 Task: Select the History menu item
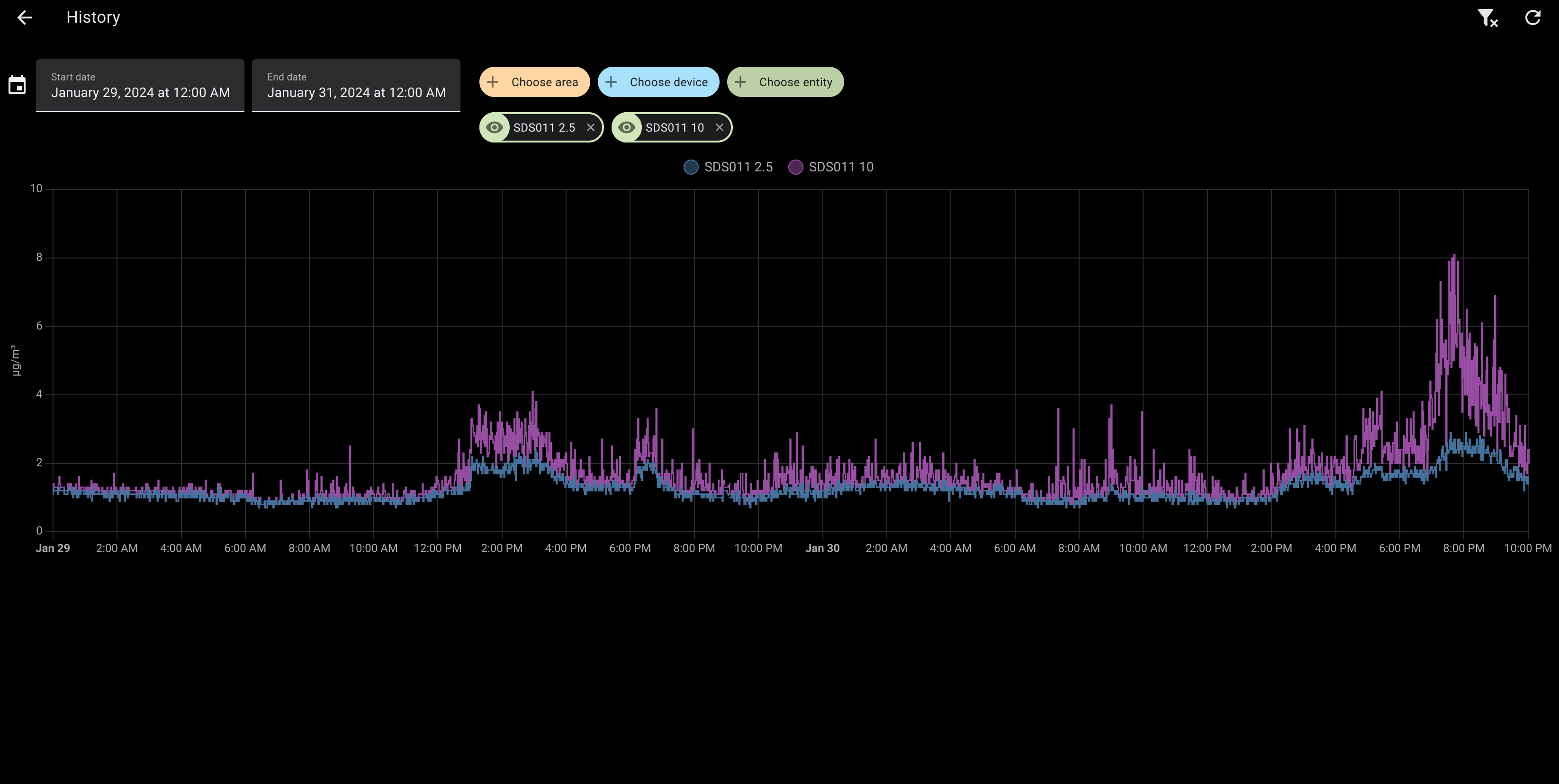(x=92, y=17)
